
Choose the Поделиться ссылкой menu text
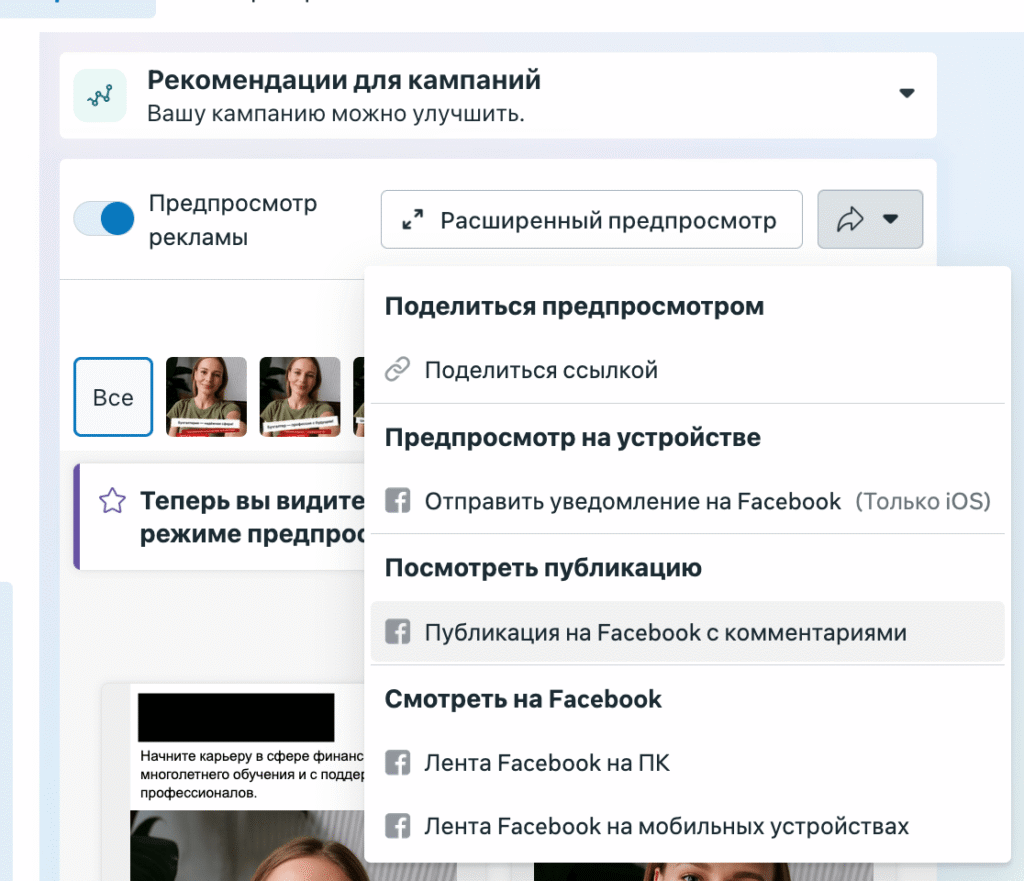tap(541, 370)
